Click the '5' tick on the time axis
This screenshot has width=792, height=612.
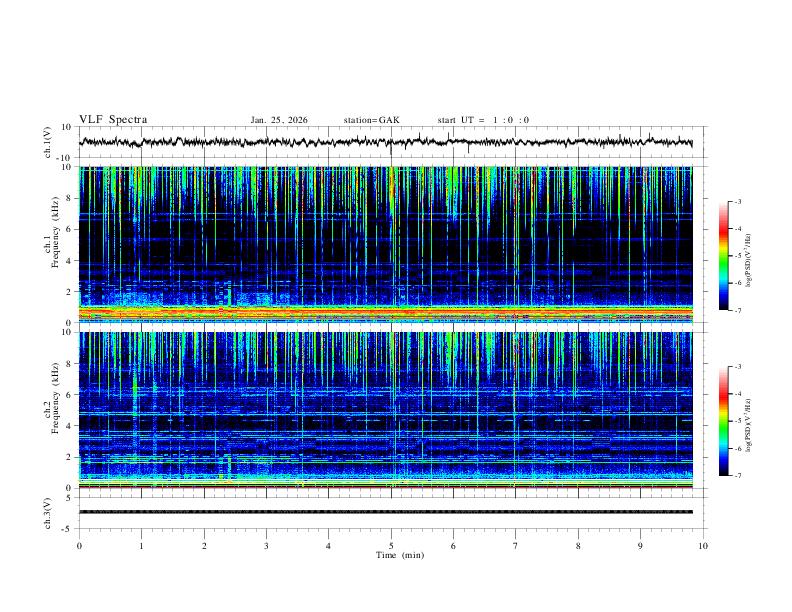click(x=391, y=546)
